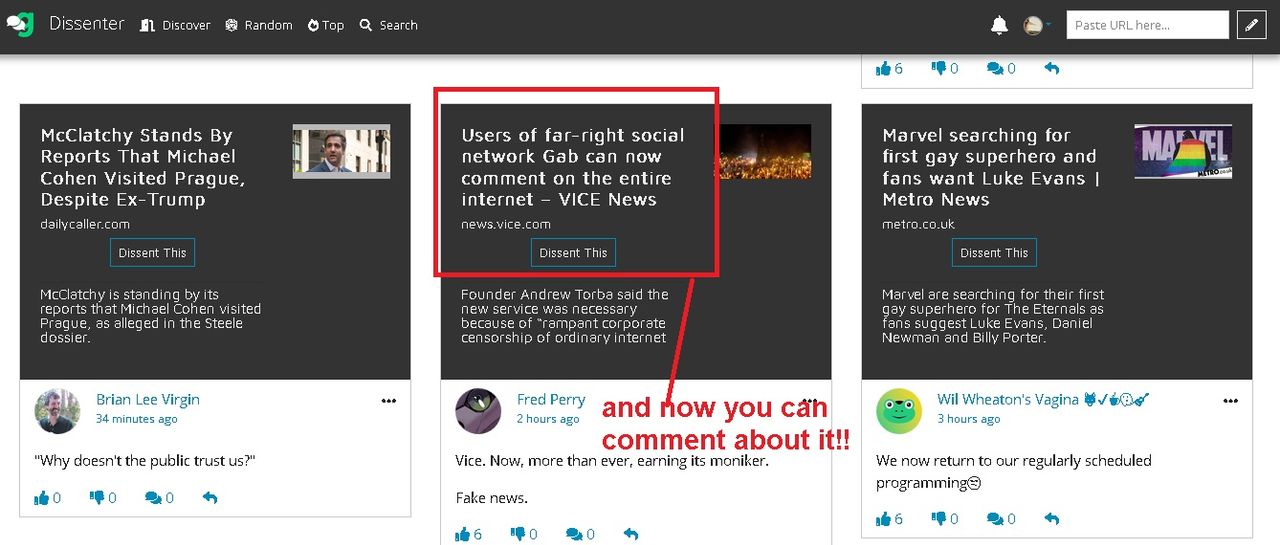This screenshot has height=545, width=1280.
Task: Reply to the top-right comment
Action: [x=1052, y=68]
